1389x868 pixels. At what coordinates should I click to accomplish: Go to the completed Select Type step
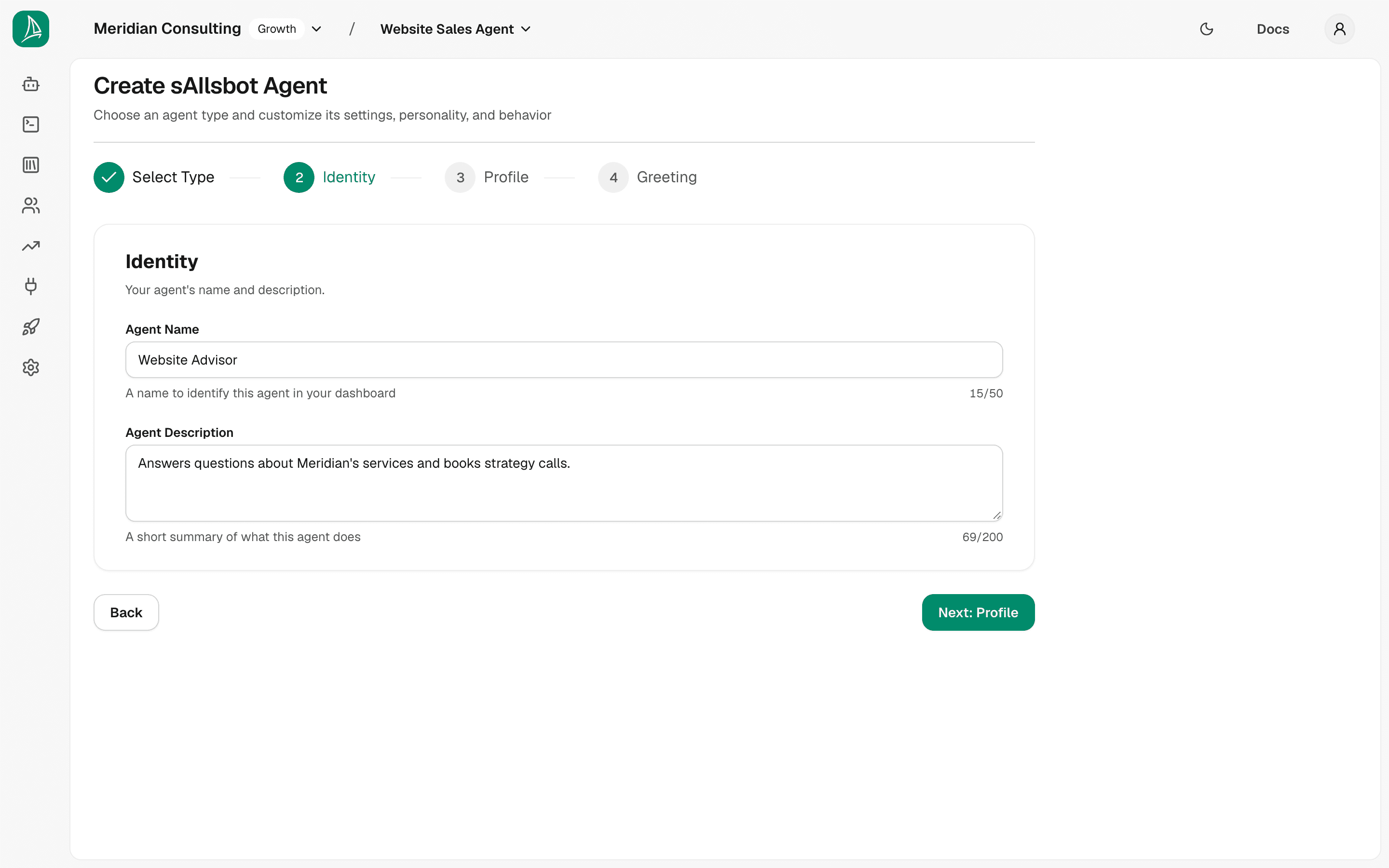(154, 177)
